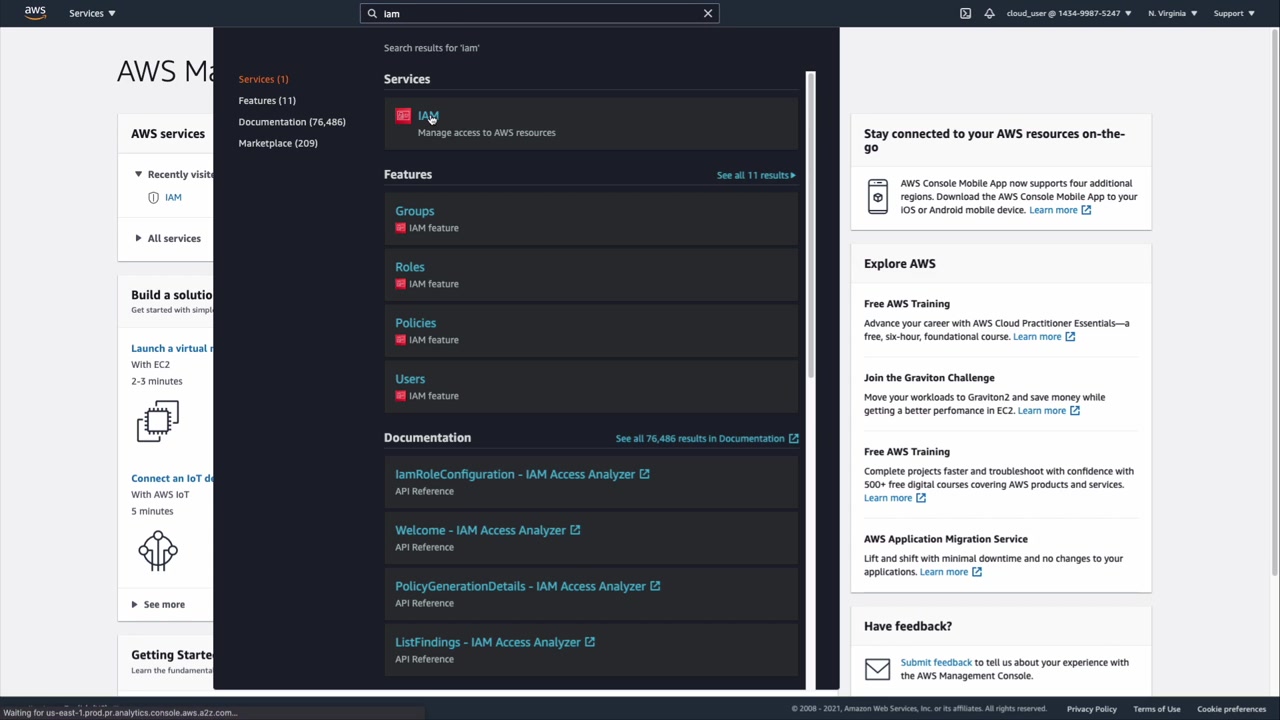1280x720 pixels.
Task: Open the Groups IAM feature
Action: pos(414,211)
